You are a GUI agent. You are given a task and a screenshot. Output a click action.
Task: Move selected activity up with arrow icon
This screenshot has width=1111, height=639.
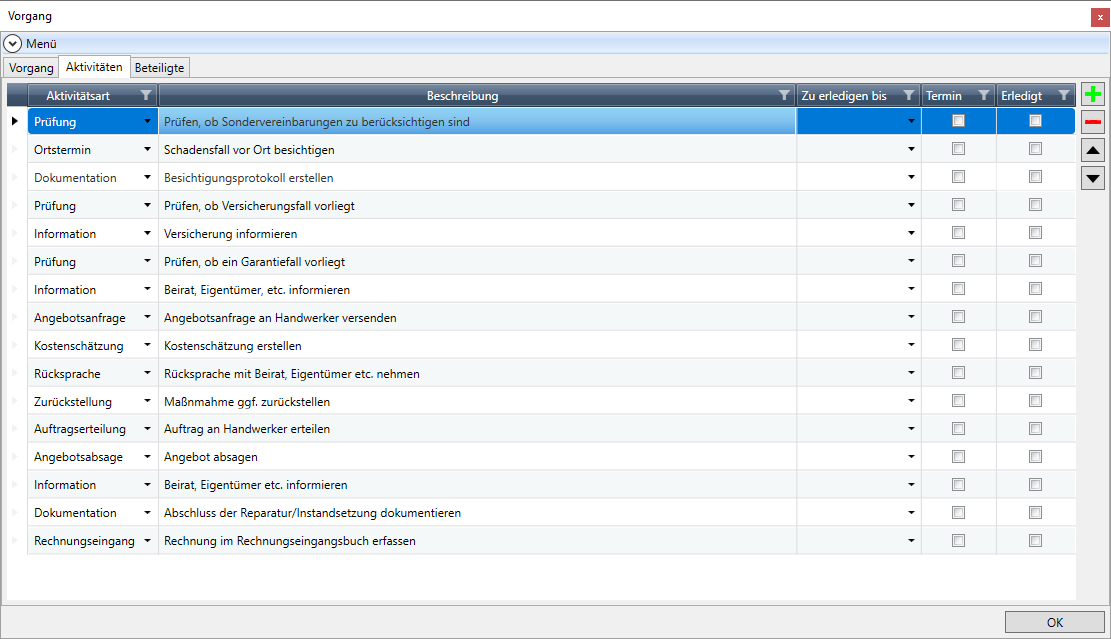coord(1094,150)
